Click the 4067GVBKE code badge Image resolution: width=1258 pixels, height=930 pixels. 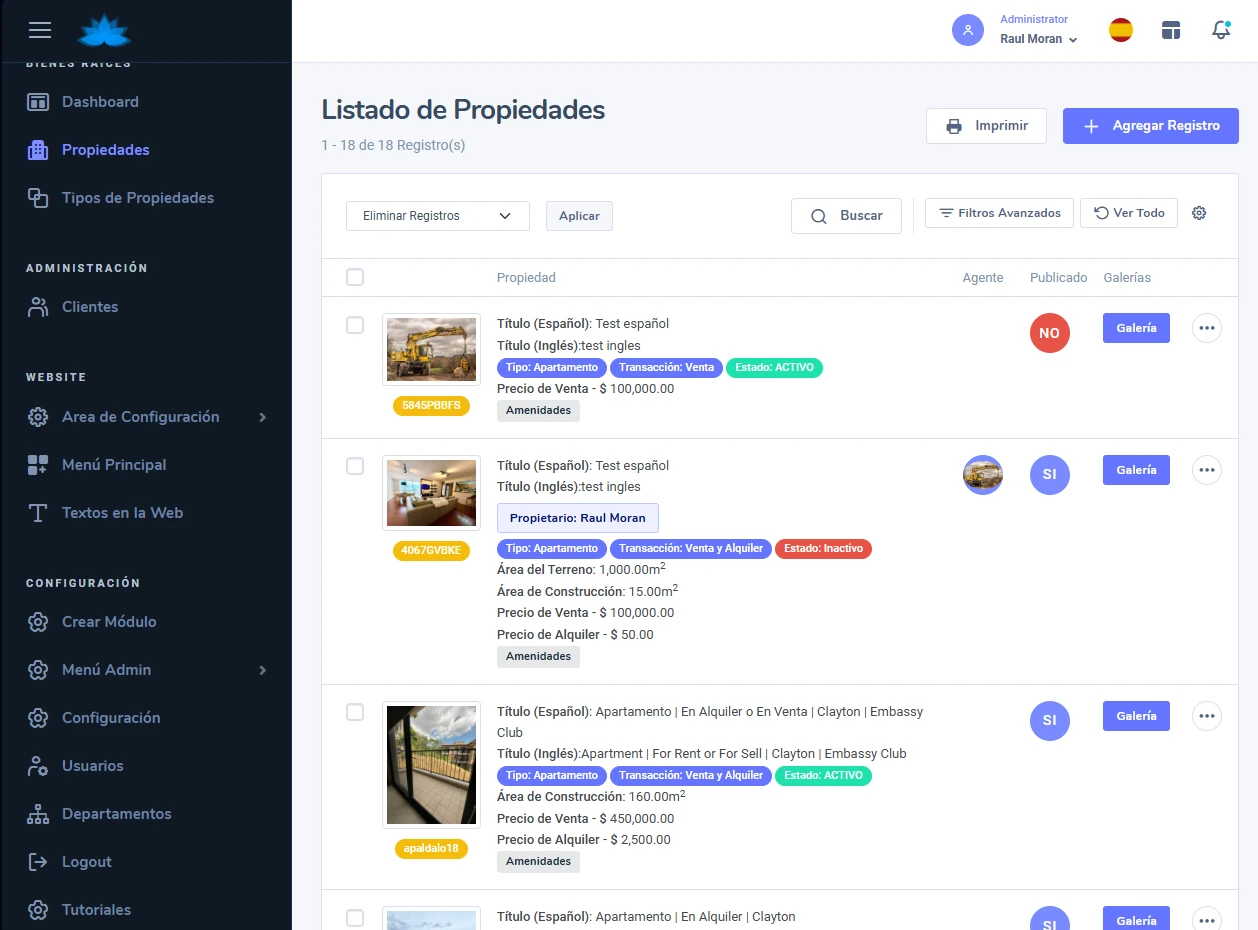point(431,550)
